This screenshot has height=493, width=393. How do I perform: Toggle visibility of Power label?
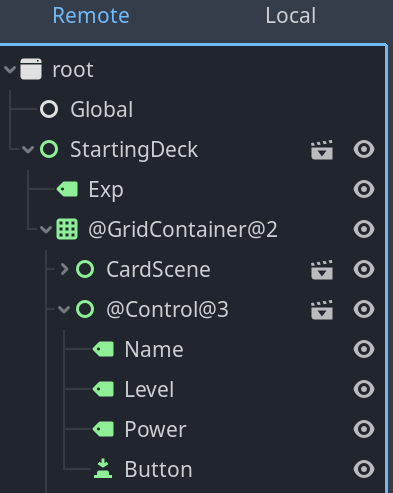click(x=364, y=429)
